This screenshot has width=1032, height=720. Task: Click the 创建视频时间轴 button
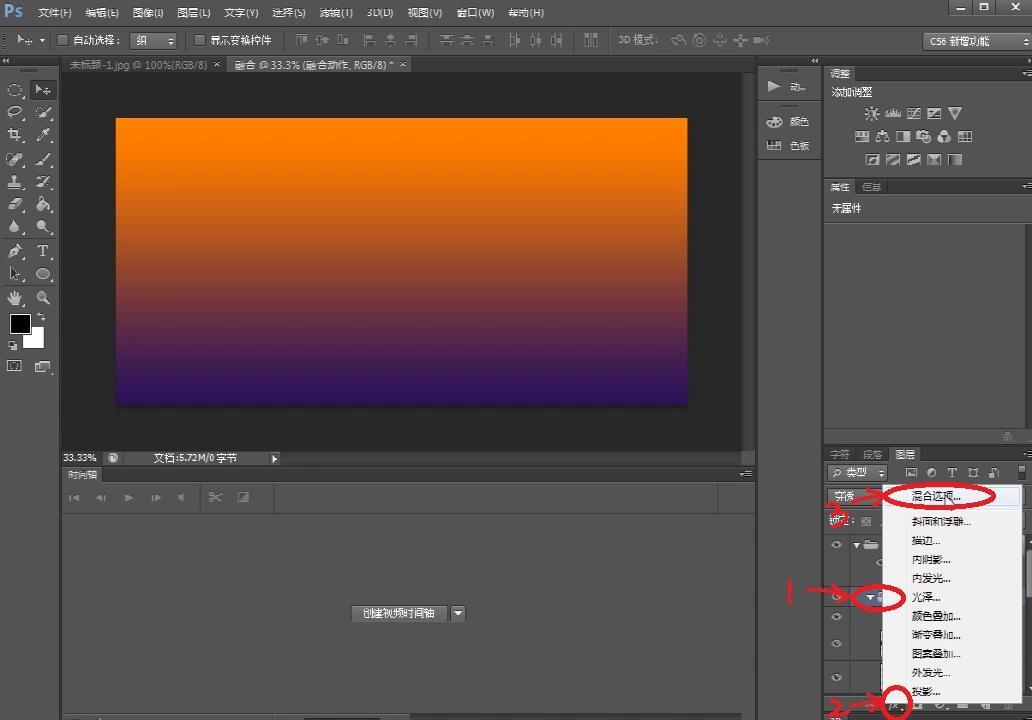(399, 613)
